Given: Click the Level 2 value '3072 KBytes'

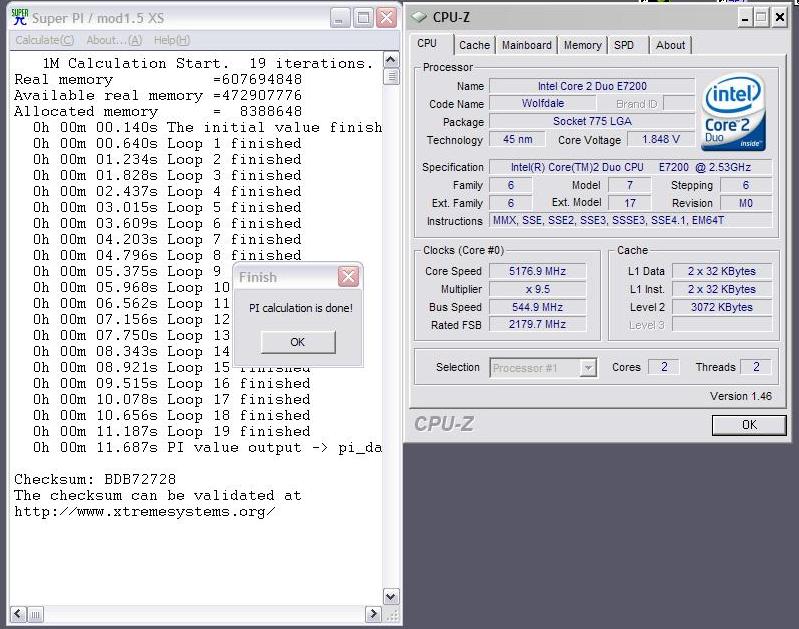Looking at the screenshot, I should click(x=722, y=307).
